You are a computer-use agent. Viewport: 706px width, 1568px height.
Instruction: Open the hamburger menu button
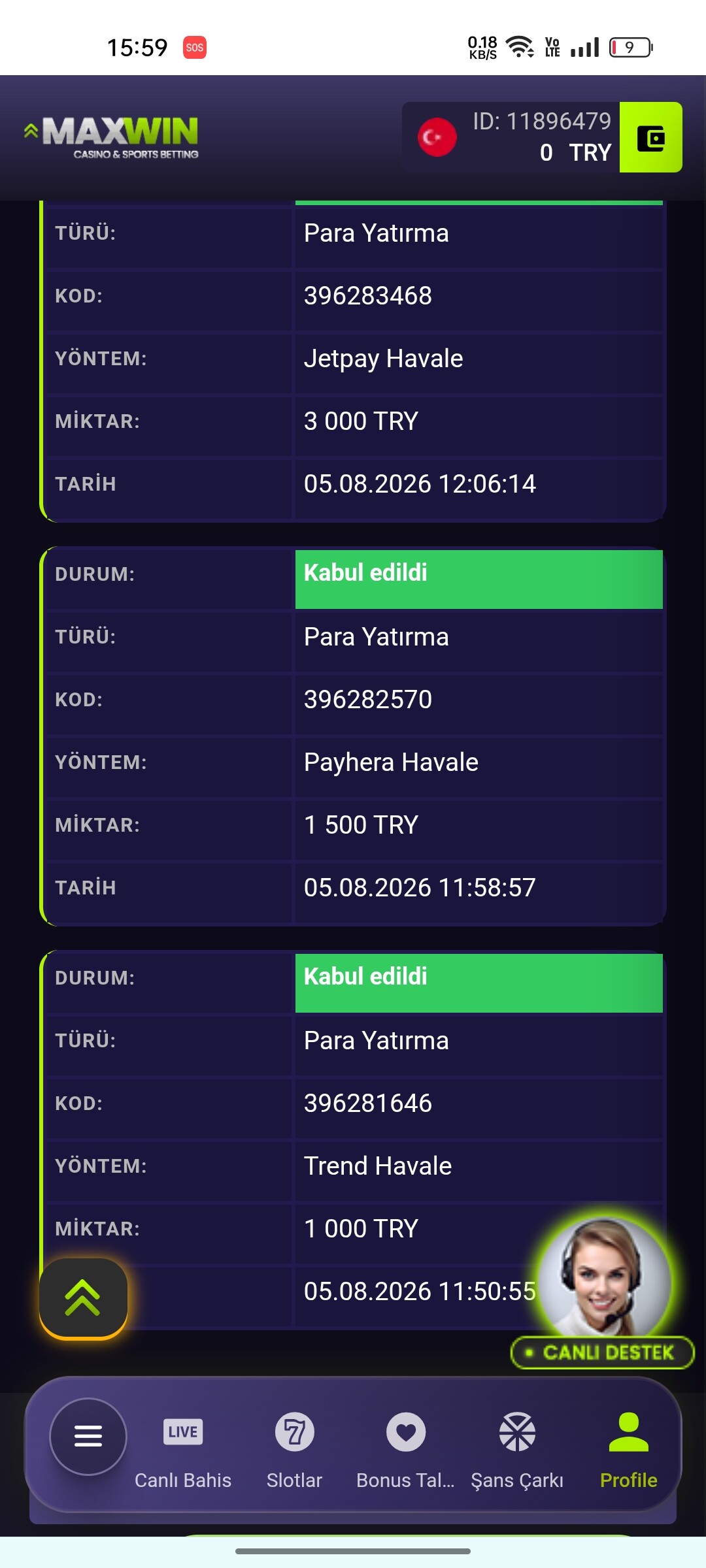pos(88,1436)
